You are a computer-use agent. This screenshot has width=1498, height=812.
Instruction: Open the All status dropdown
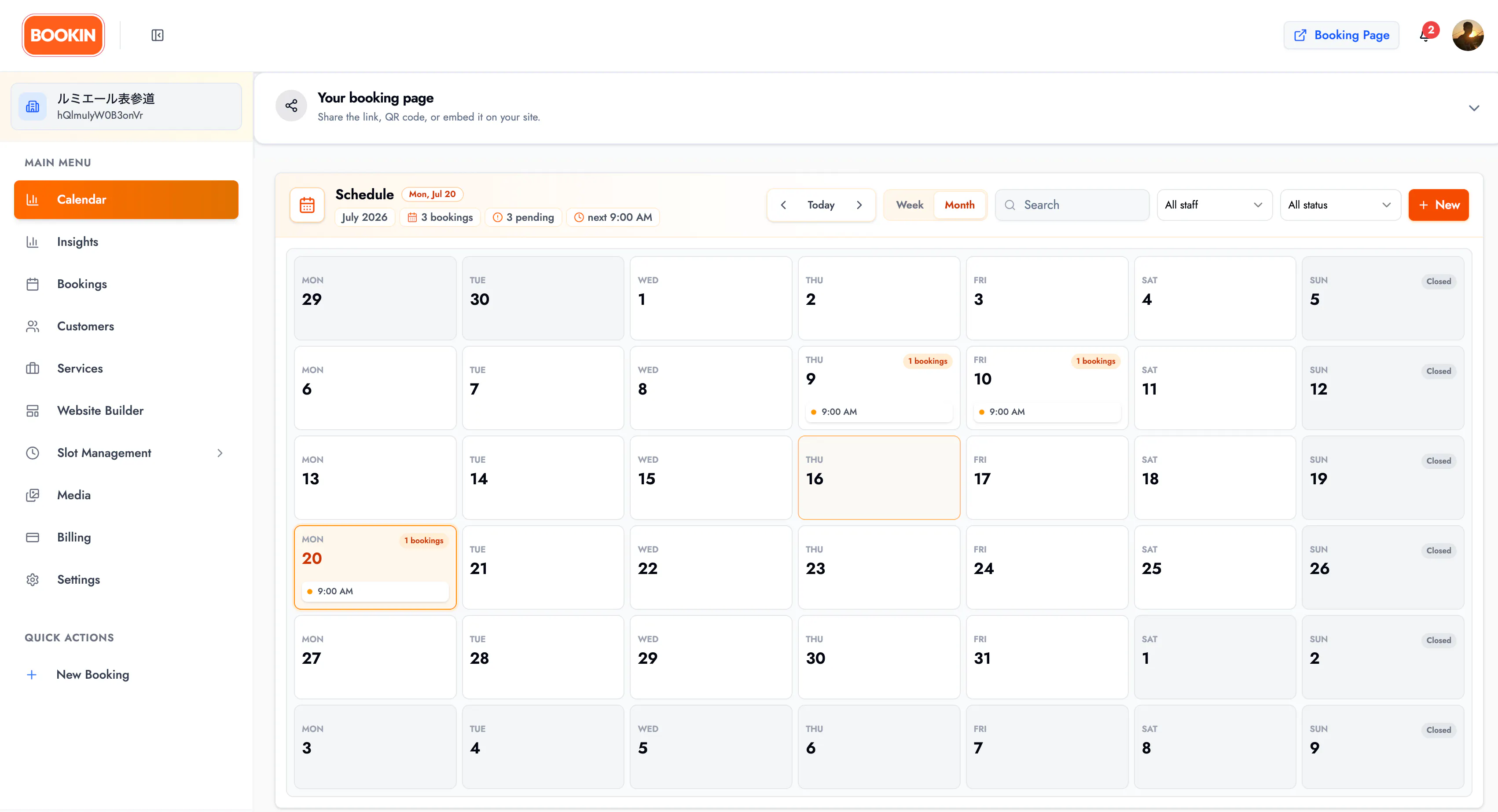click(x=1340, y=205)
